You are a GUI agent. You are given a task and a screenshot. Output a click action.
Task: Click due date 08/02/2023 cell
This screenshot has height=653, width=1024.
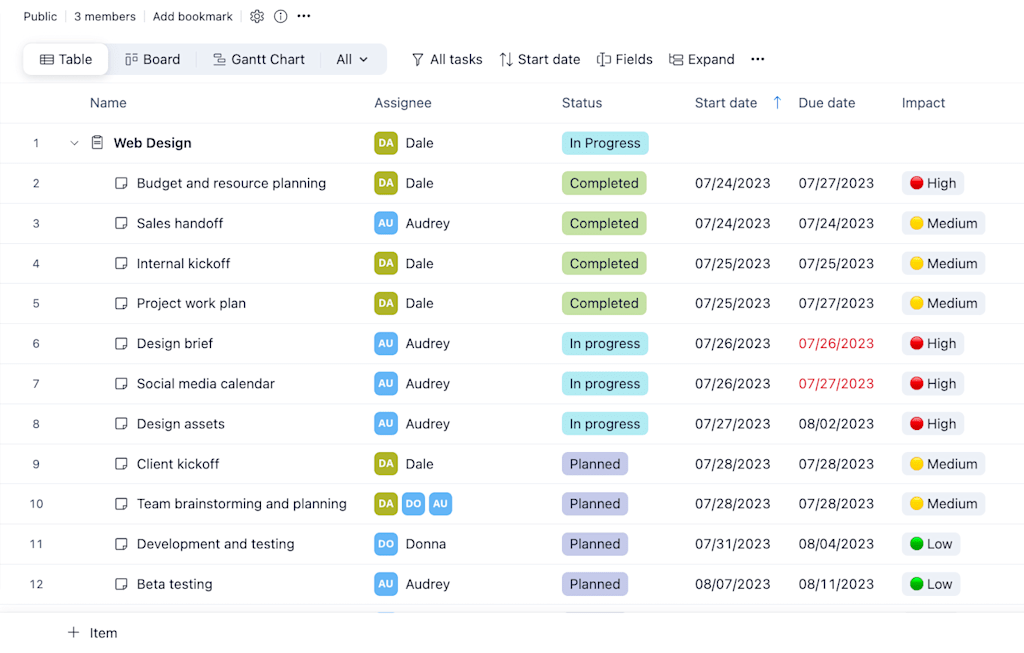tap(836, 424)
